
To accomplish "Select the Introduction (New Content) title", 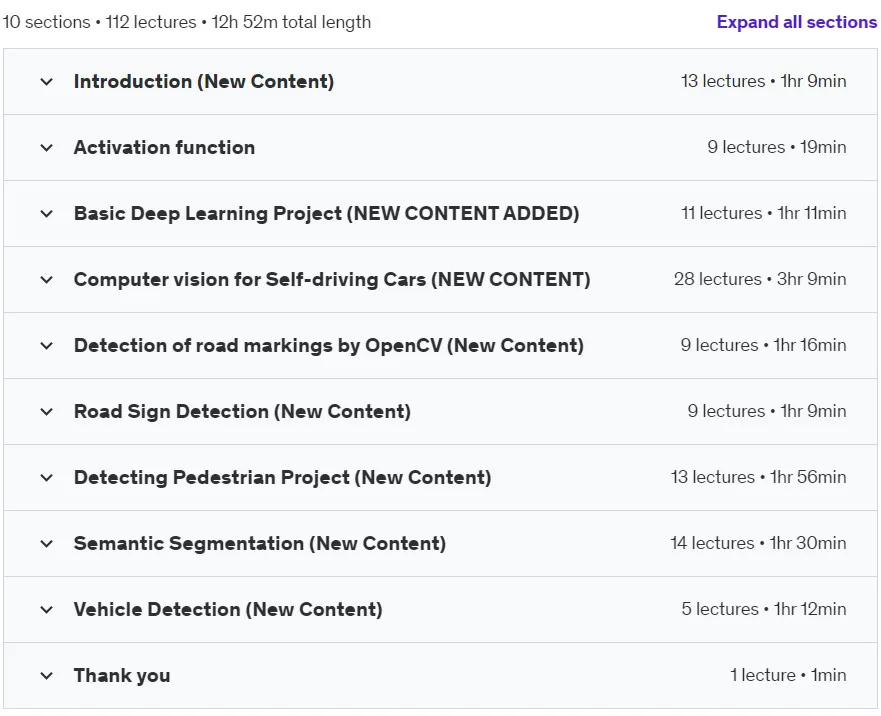I will (204, 81).
